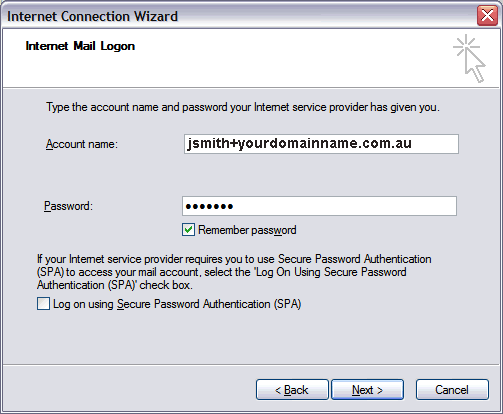The image size is (503, 414).
Task: Click the Remember password label text
Action: pyautogui.click(x=247, y=230)
